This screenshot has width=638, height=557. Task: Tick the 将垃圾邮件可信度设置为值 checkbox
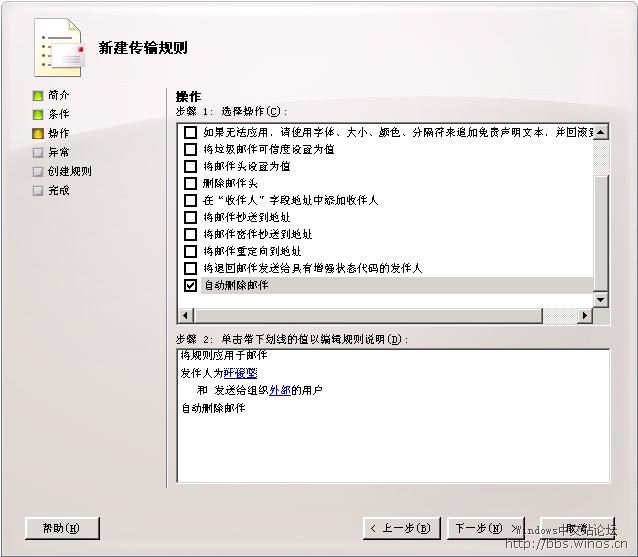(x=191, y=149)
